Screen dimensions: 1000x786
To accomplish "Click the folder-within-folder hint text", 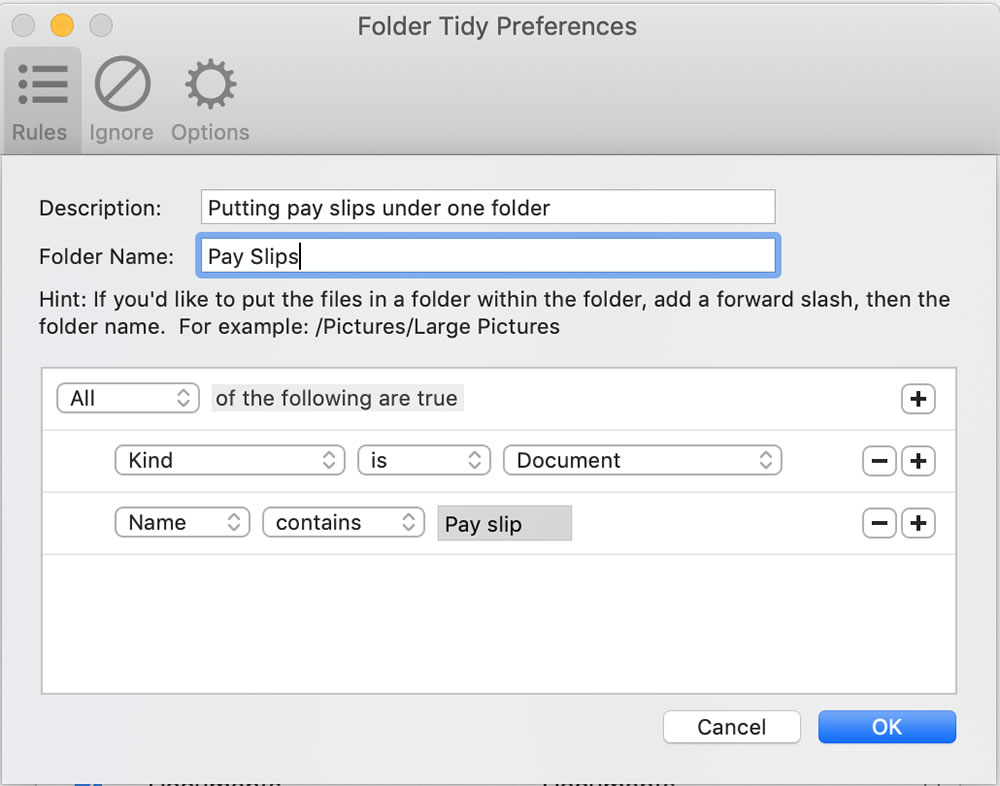I will pos(494,313).
